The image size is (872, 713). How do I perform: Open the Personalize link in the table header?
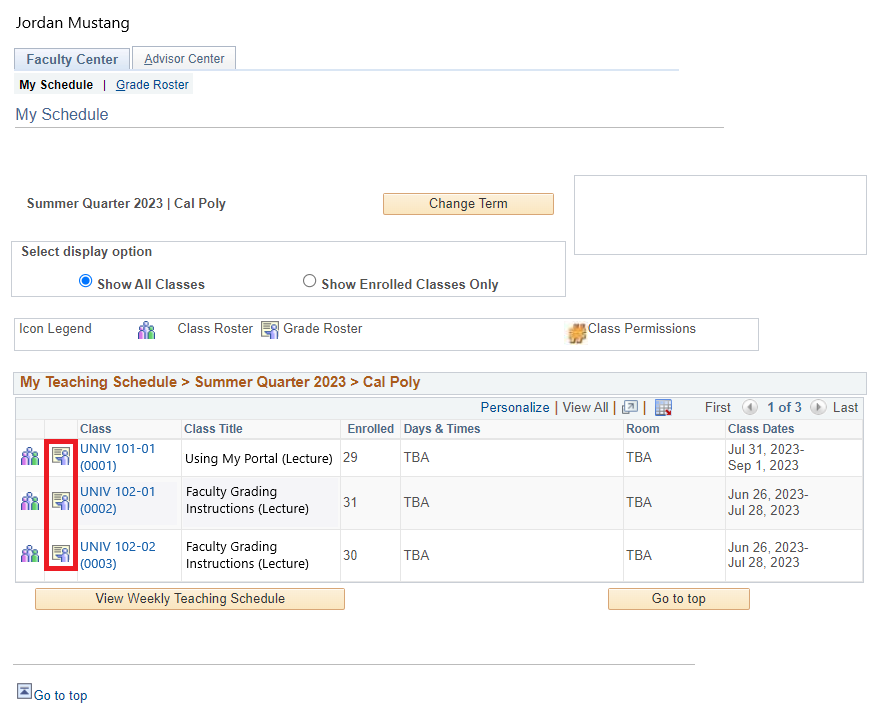514,408
